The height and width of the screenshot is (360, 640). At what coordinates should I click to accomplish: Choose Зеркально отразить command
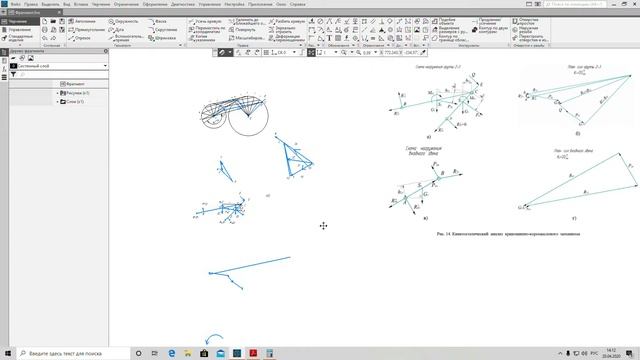(x=282, y=29)
